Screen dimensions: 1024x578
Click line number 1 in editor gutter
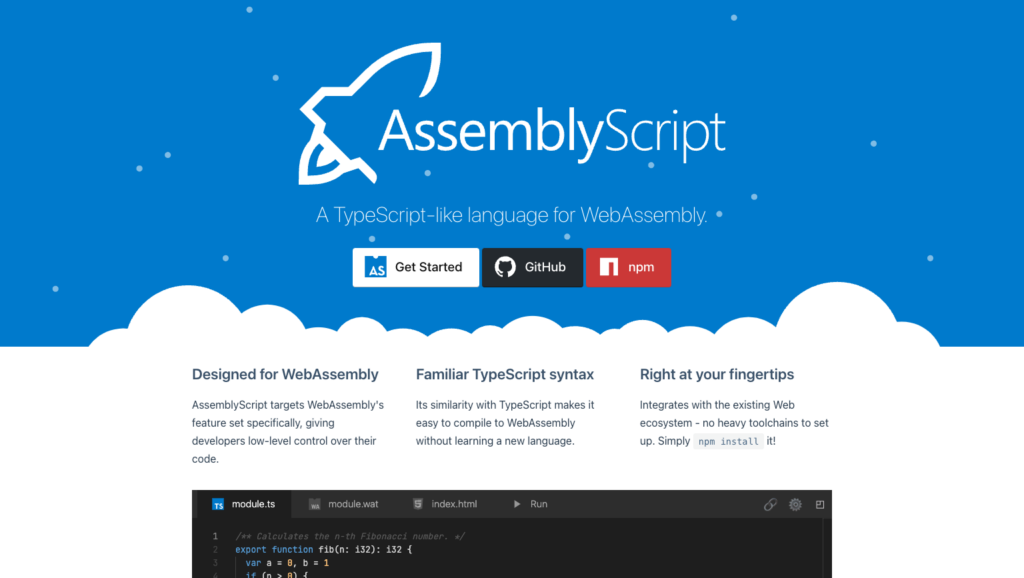coord(214,536)
